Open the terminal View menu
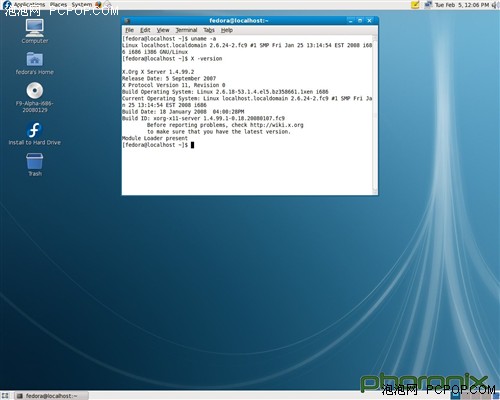The height and width of the screenshot is (400, 500). 163,30
